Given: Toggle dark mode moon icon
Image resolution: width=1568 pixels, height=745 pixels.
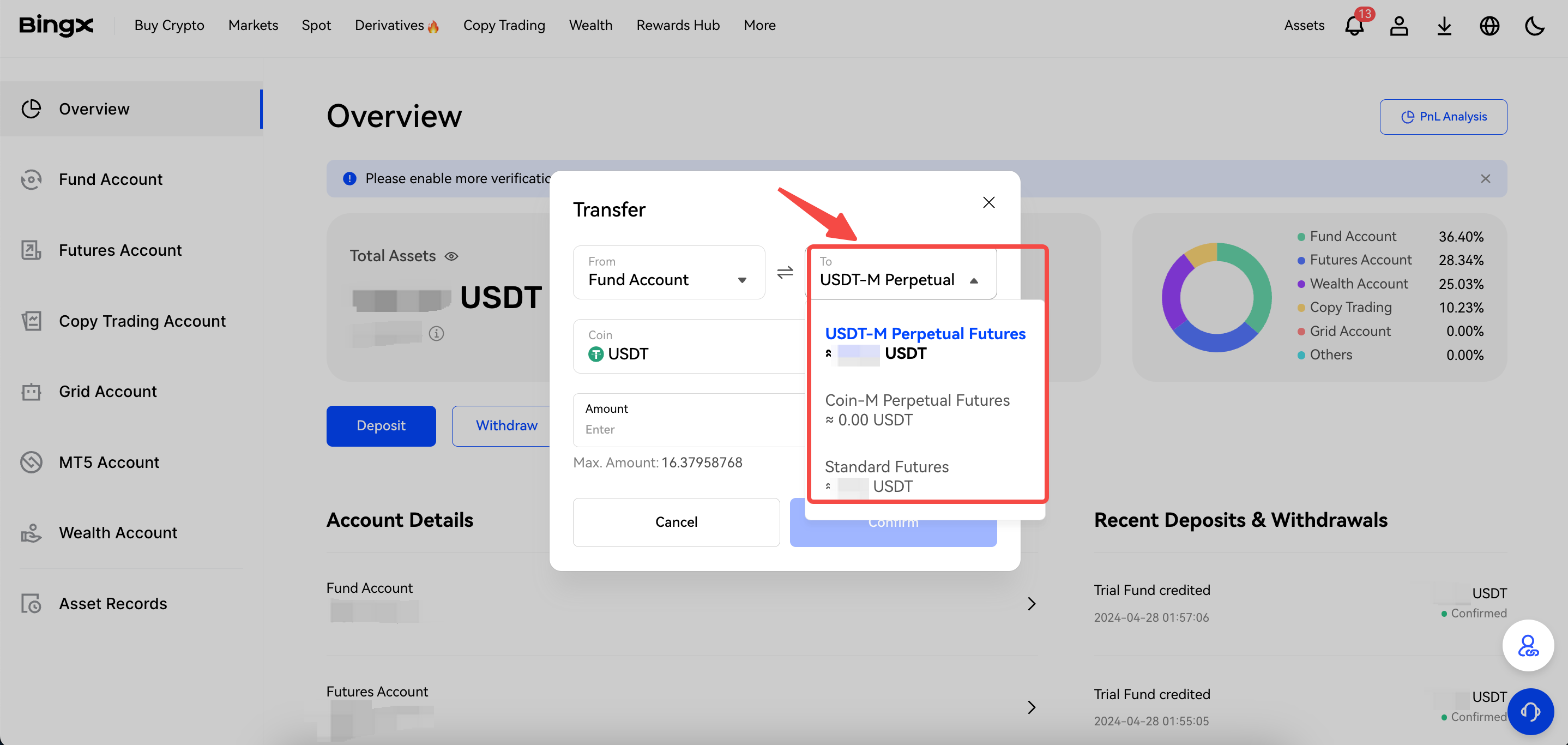Looking at the screenshot, I should click(1535, 26).
